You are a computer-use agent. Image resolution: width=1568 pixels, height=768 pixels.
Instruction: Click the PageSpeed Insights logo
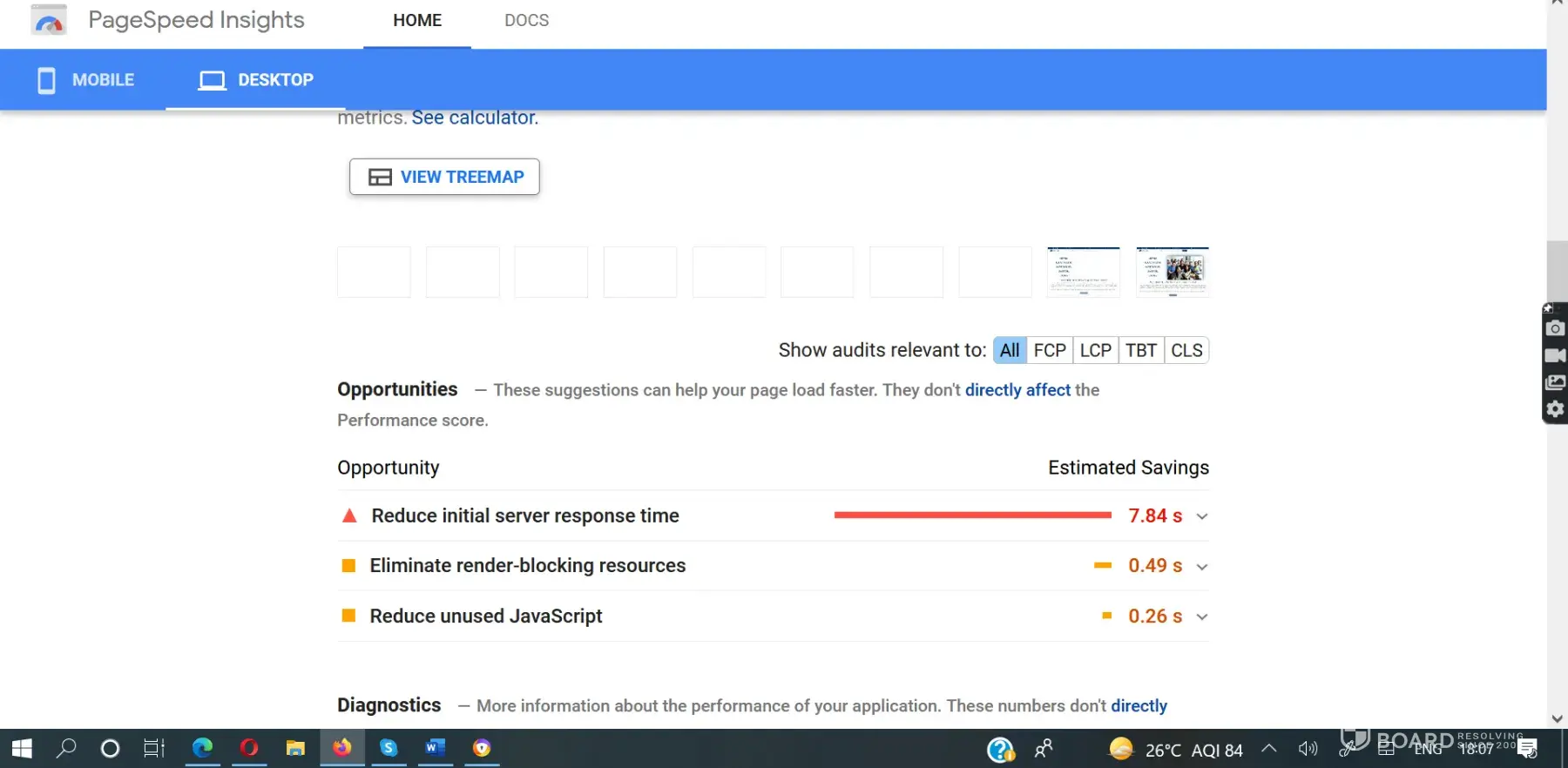click(x=49, y=20)
